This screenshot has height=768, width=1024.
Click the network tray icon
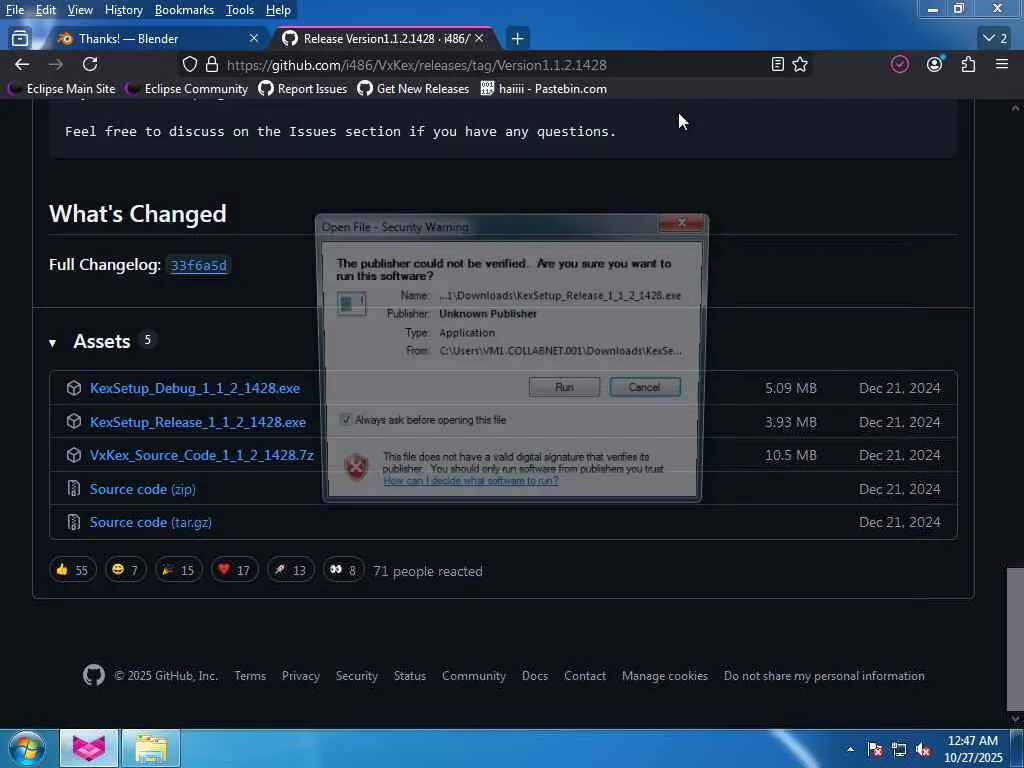coord(899,750)
